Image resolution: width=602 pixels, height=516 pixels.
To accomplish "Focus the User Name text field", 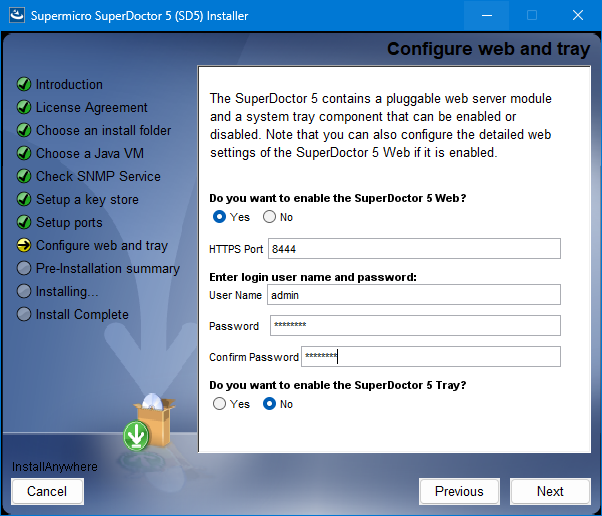I will (414, 295).
